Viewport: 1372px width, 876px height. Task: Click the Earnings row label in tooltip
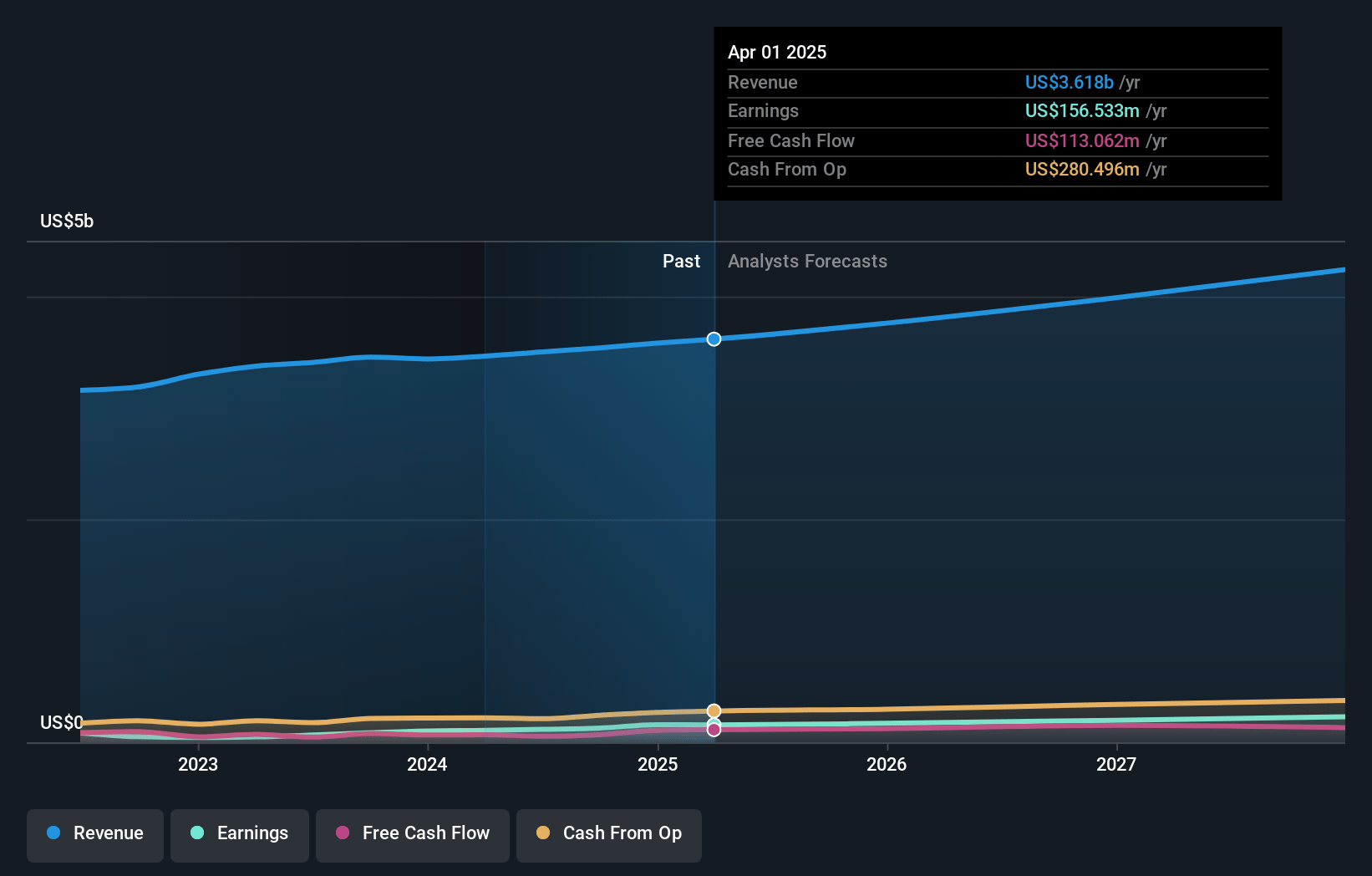point(763,110)
